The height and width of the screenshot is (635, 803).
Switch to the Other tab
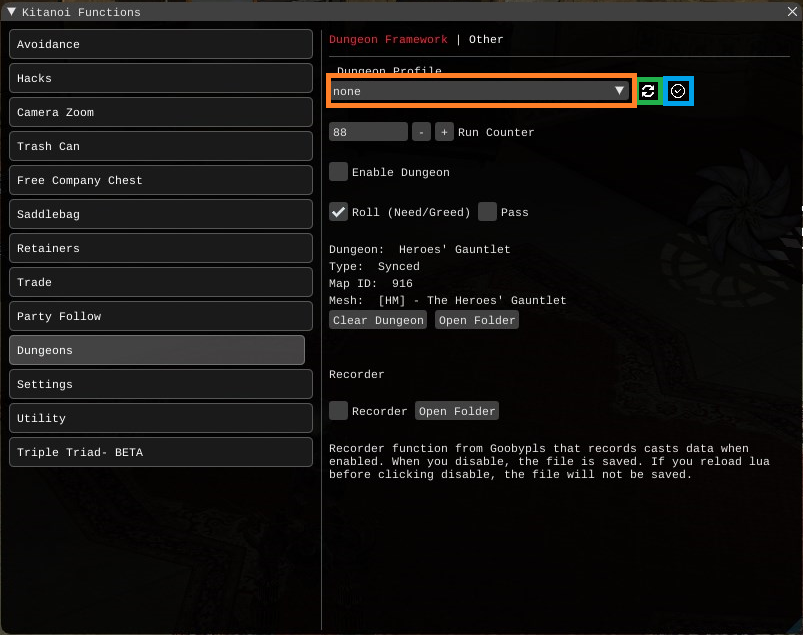click(486, 39)
